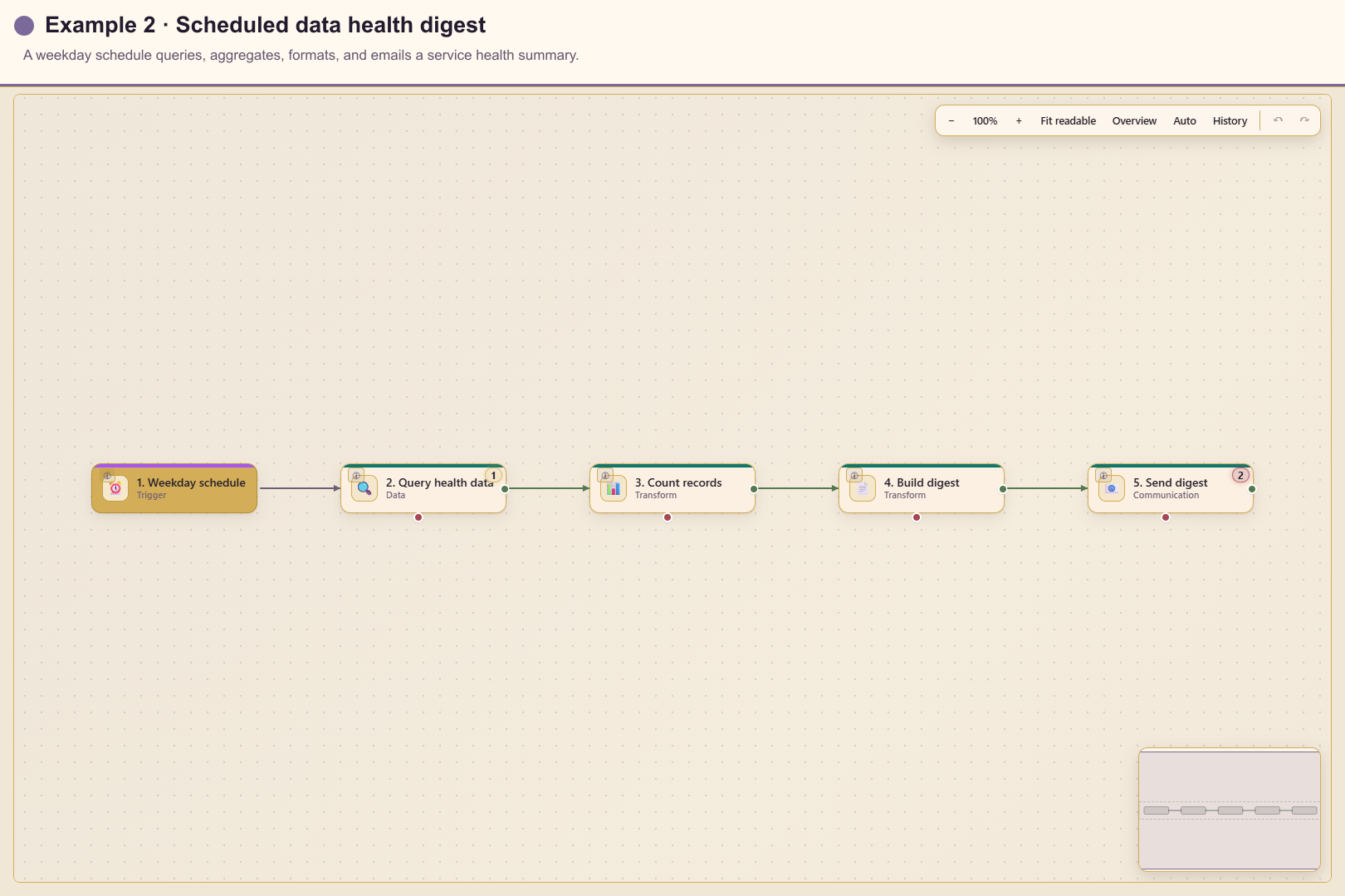Select the '5. Send digest' node title
This screenshot has height=896, width=1345.
tap(1171, 482)
